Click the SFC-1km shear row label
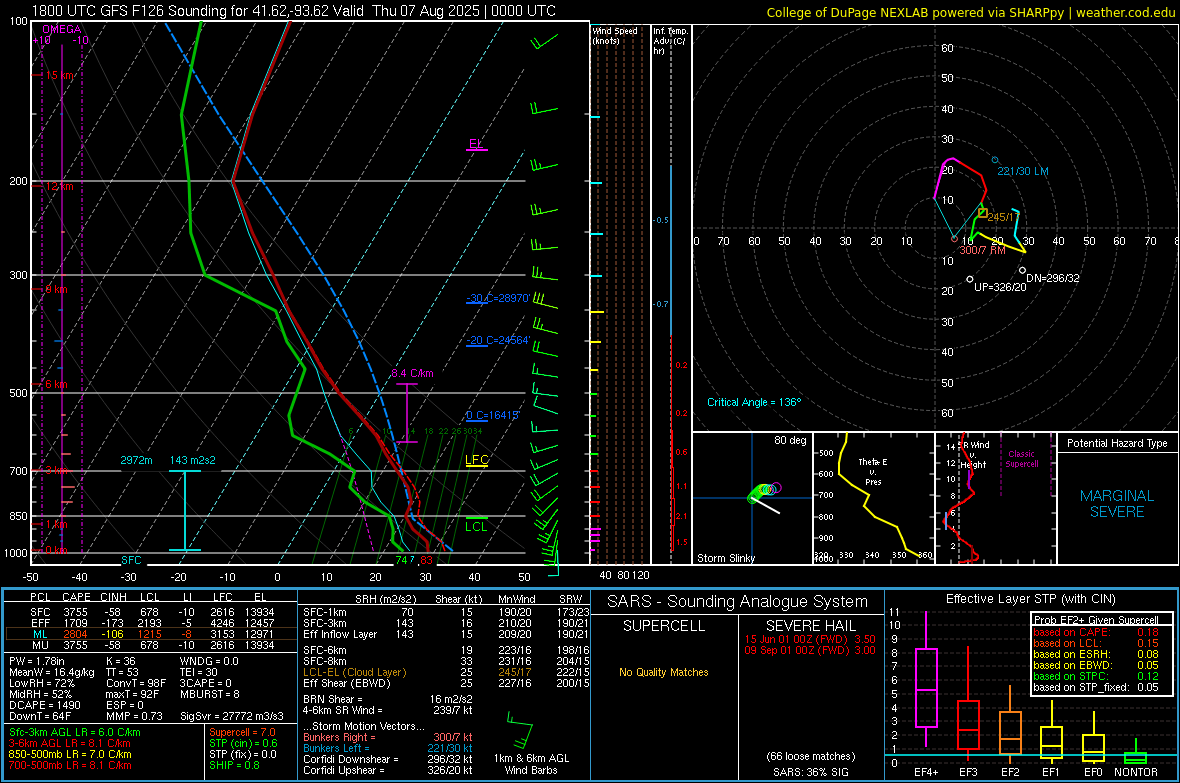 [325, 613]
